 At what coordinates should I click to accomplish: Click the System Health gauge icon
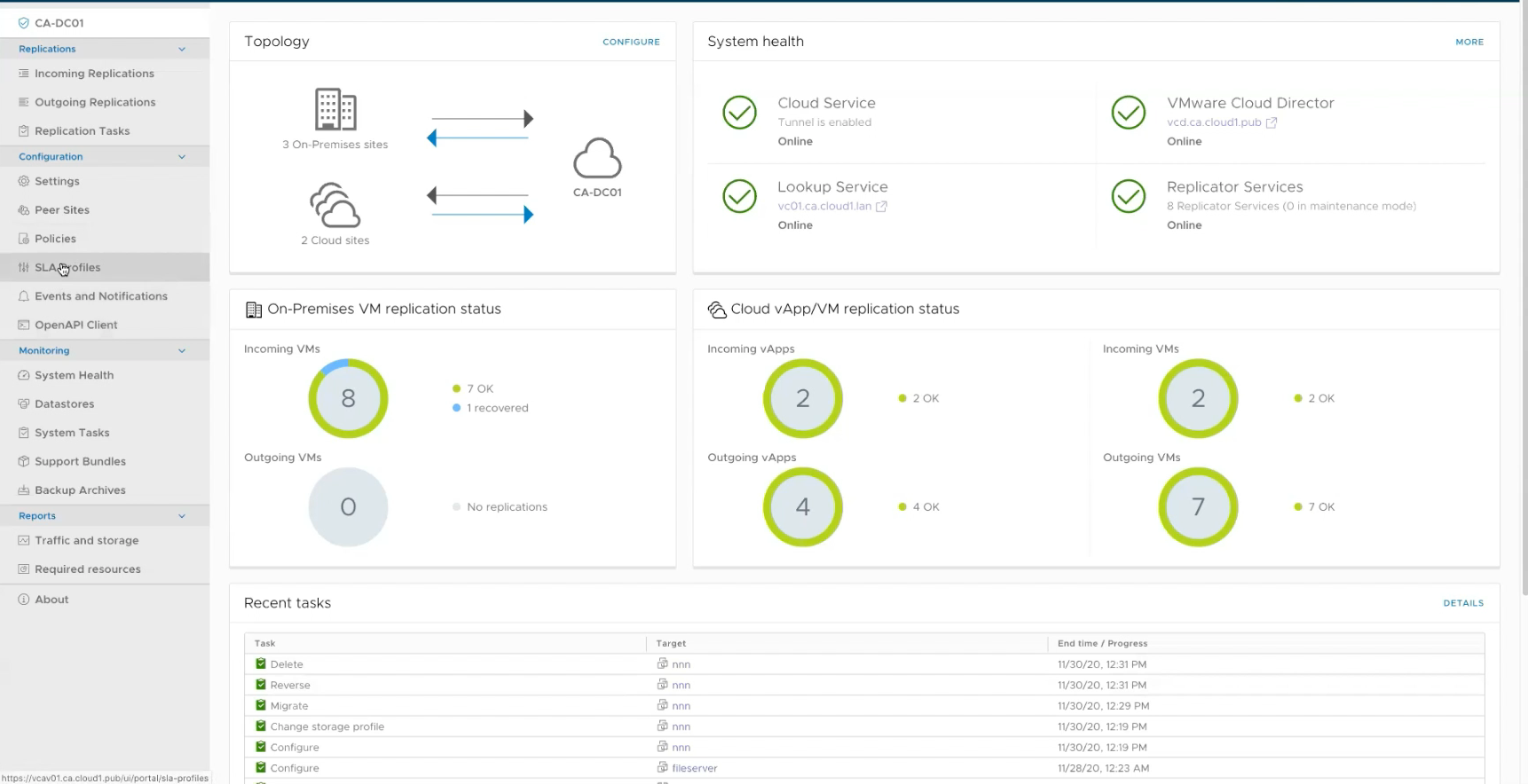click(24, 375)
